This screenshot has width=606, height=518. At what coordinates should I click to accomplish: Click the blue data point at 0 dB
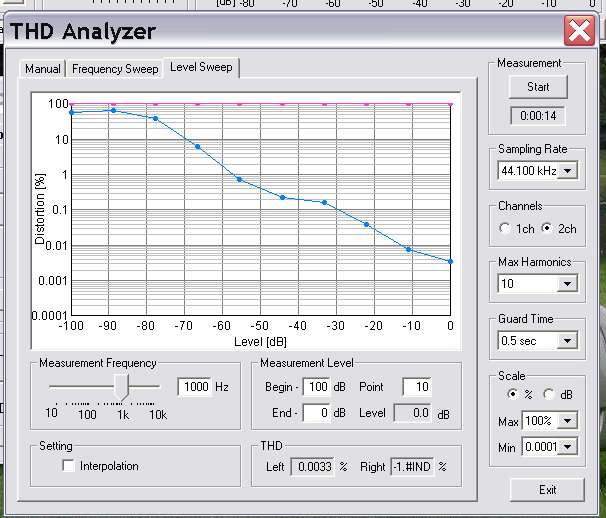[x=450, y=262]
